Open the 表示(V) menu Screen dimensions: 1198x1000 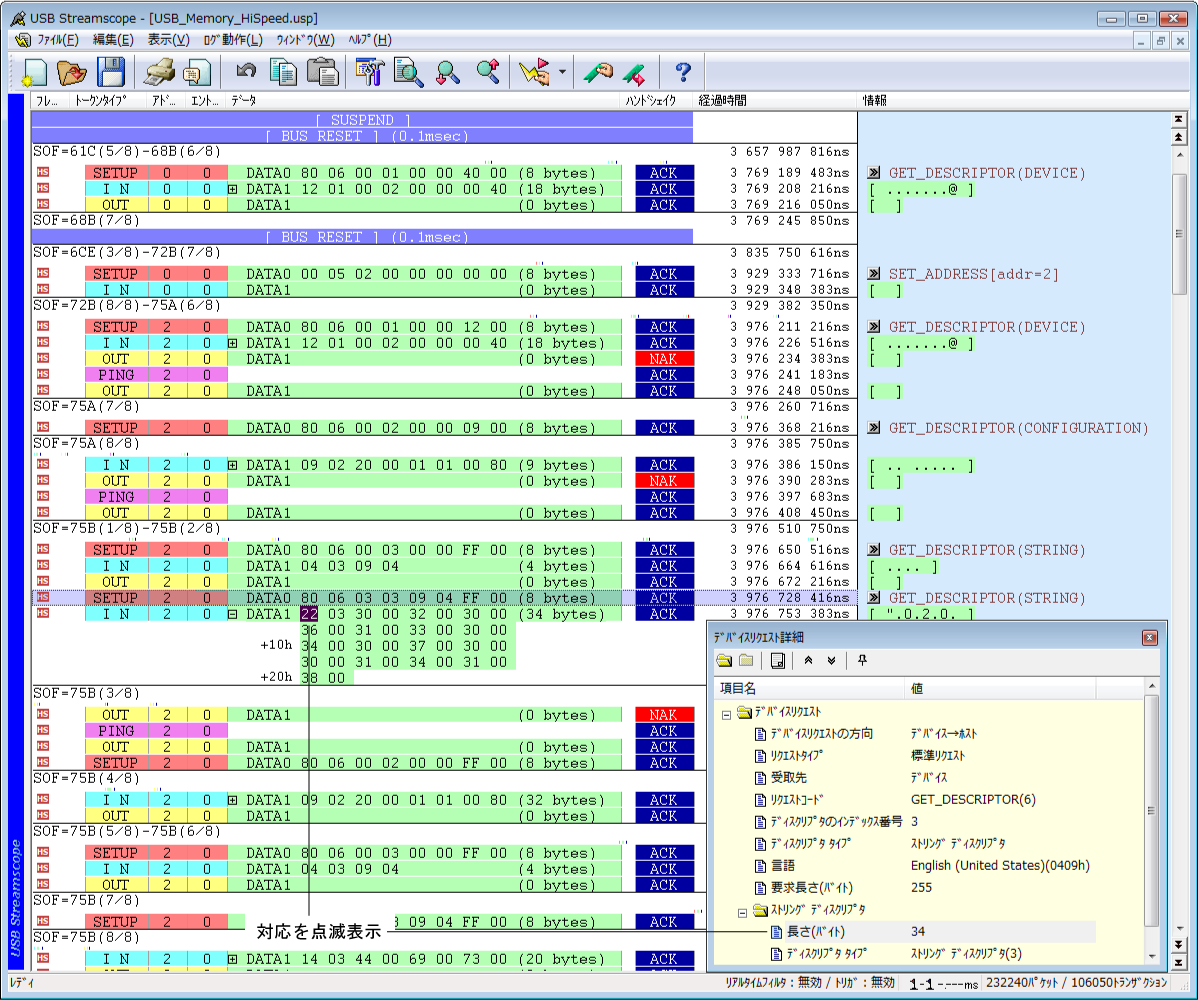(x=168, y=40)
